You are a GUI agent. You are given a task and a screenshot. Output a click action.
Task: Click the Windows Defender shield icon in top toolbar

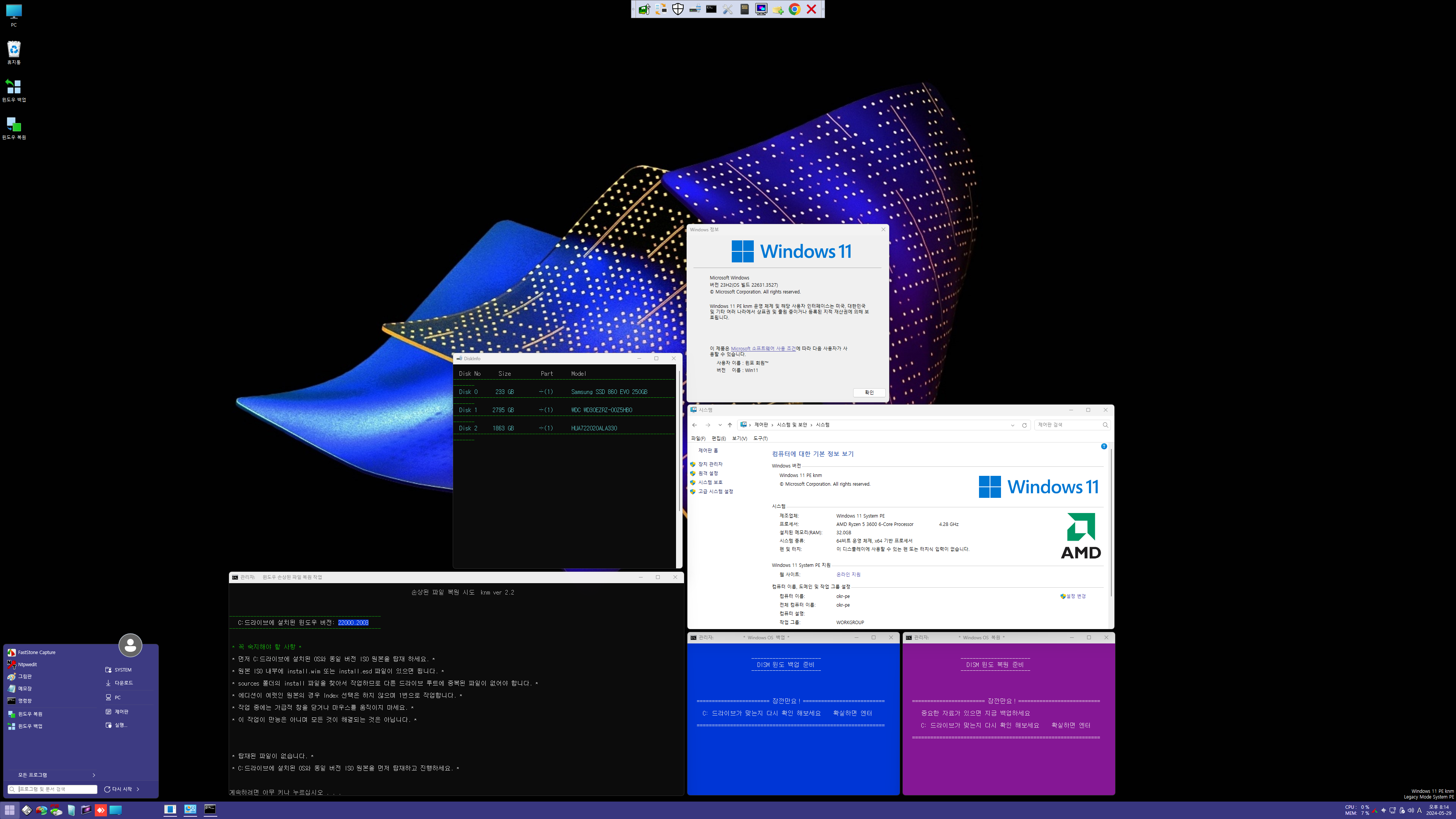pyautogui.click(x=678, y=9)
